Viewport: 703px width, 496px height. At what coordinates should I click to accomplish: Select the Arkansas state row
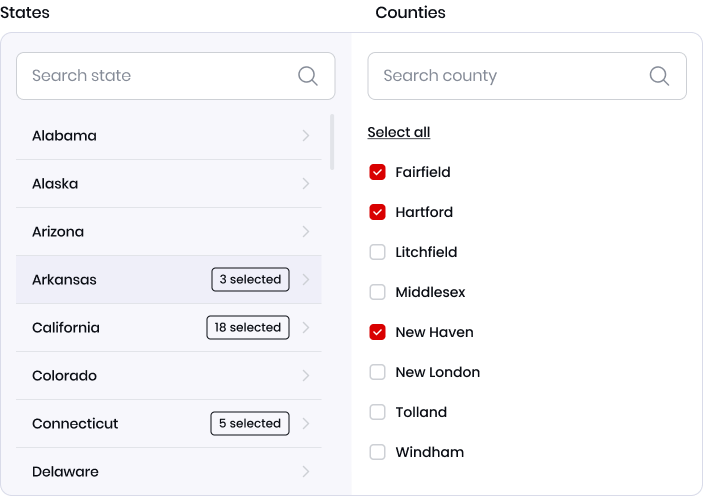169,279
